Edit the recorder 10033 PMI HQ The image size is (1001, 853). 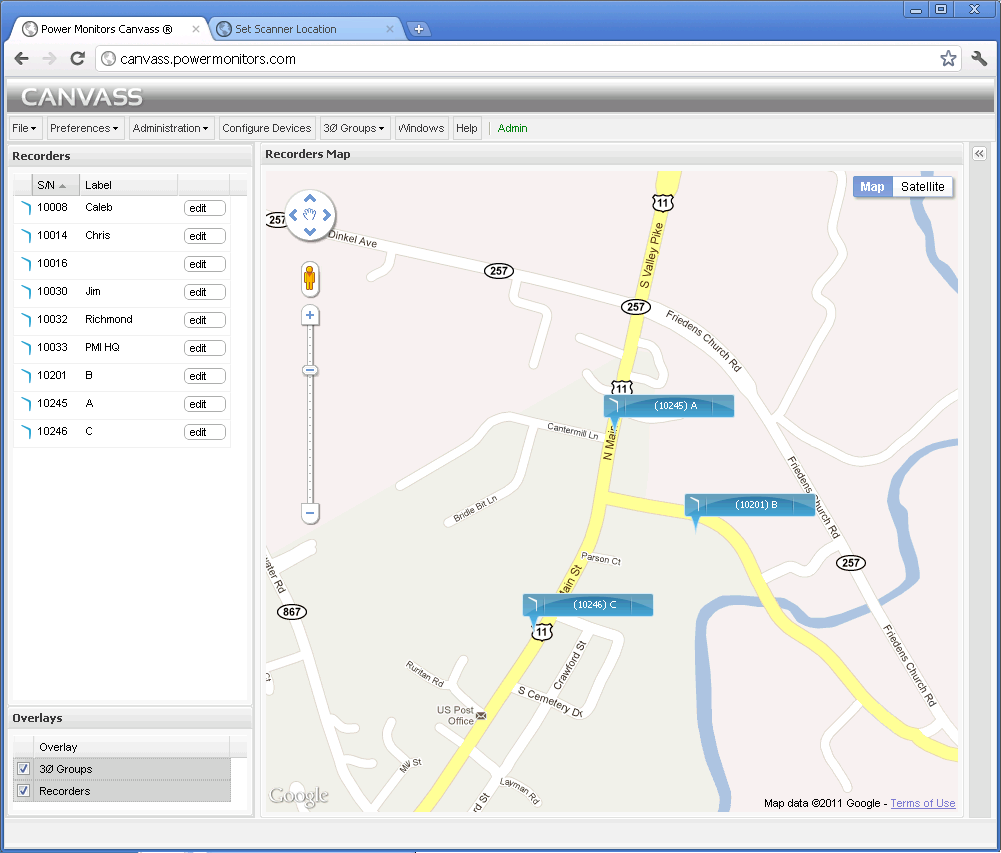(204, 348)
